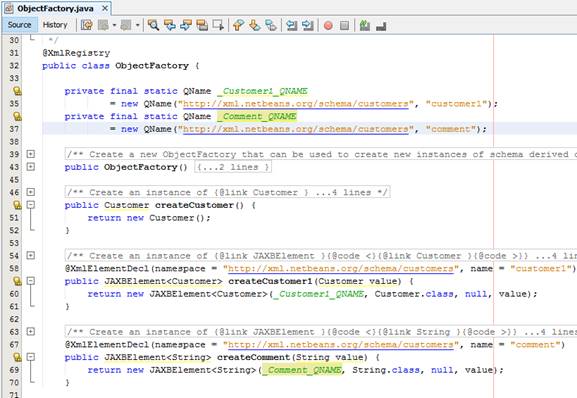
Task: Click the green-bars uncomment icon
Action: (365, 25)
